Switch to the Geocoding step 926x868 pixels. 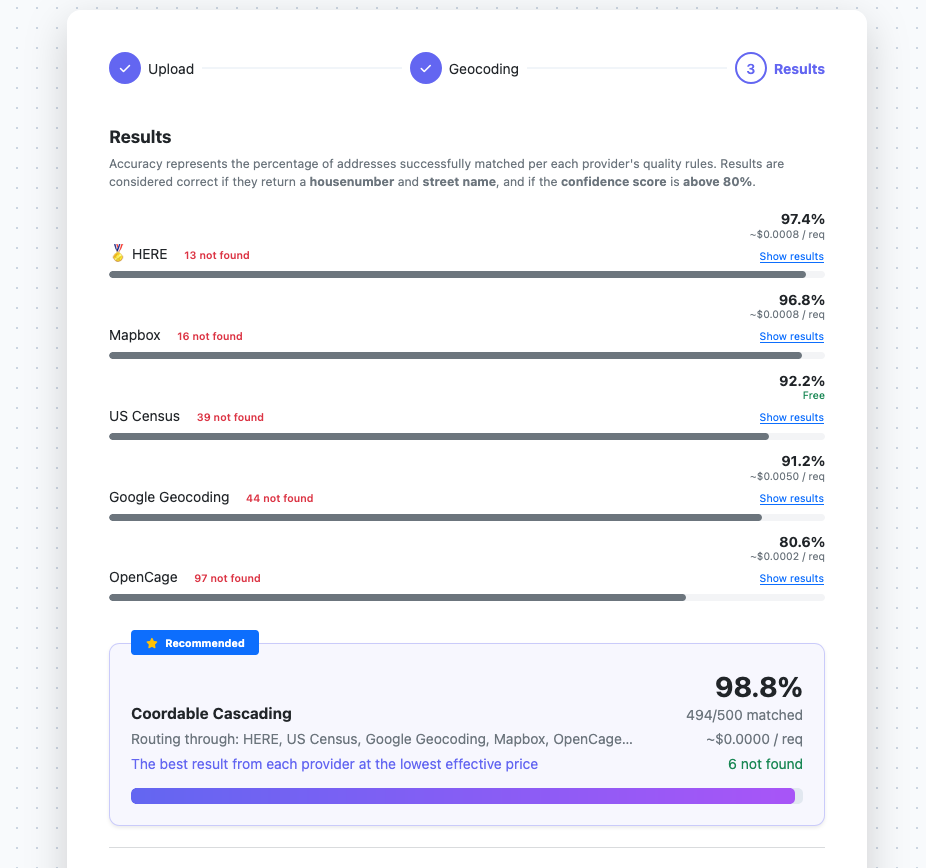click(484, 68)
